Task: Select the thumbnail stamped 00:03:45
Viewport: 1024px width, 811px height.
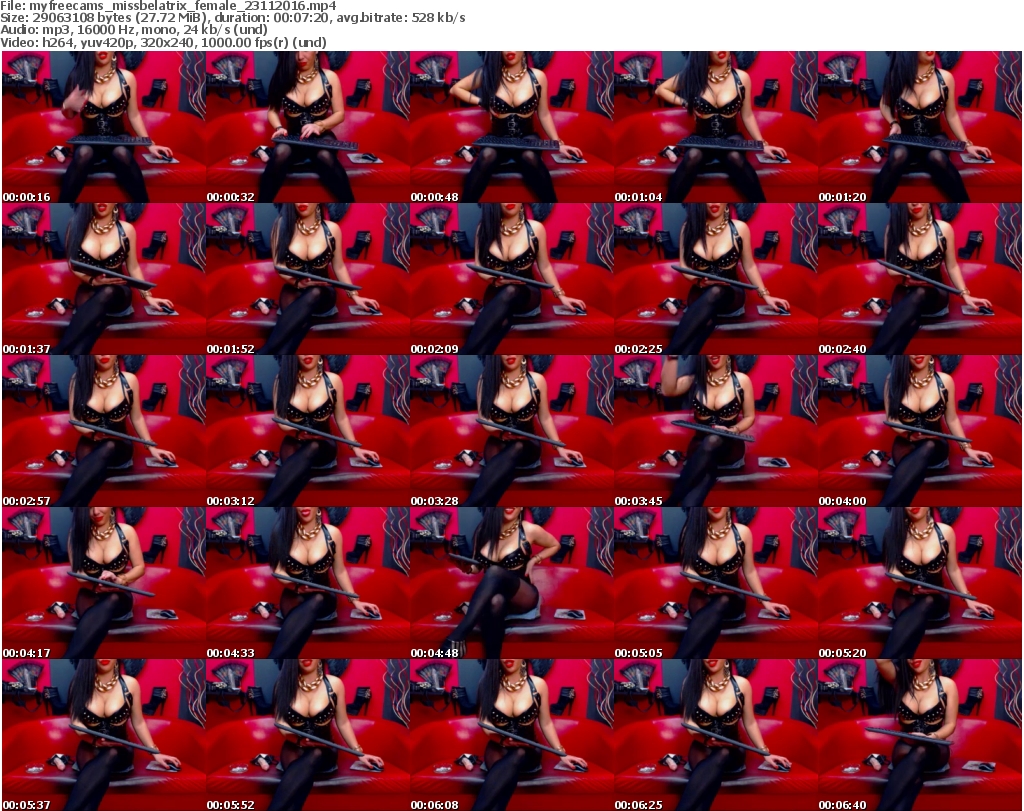Action: point(715,431)
